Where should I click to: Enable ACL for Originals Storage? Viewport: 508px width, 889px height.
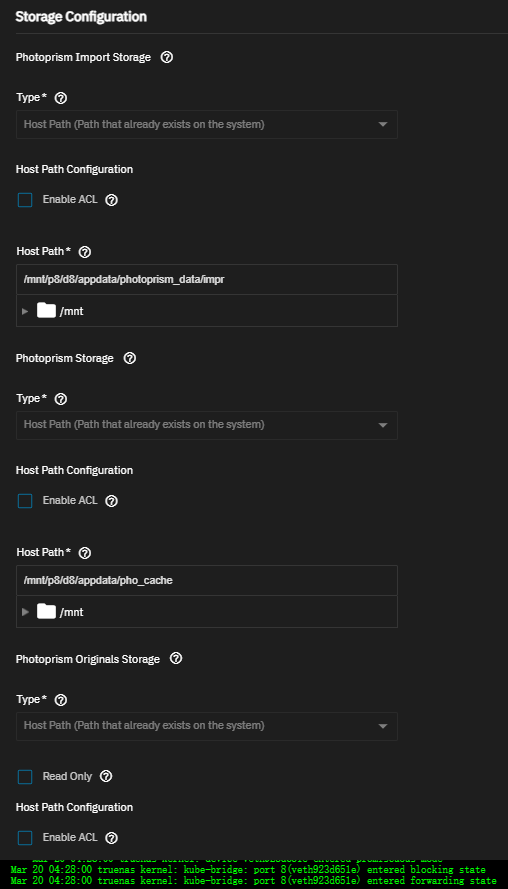pyautogui.click(x=25, y=838)
